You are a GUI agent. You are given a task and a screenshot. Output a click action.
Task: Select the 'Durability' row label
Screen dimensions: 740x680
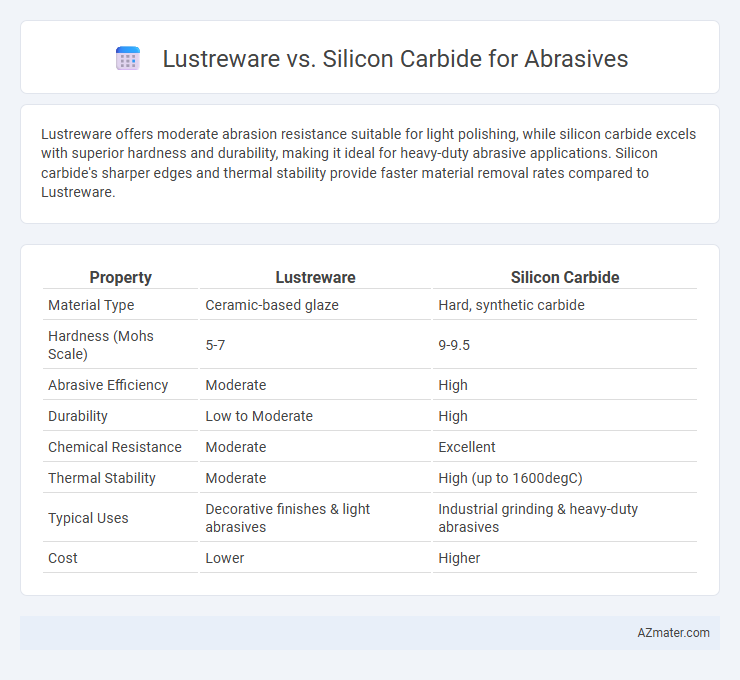coord(78,416)
